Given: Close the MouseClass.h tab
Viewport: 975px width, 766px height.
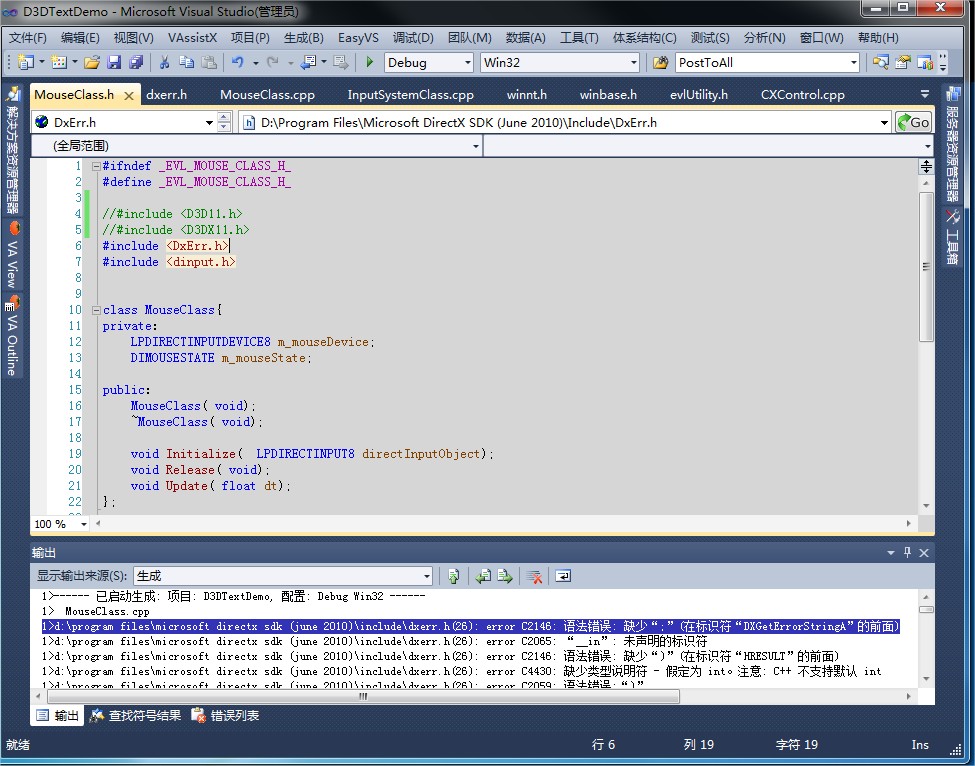Looking at the screenshot, I should tap(129, 96).
